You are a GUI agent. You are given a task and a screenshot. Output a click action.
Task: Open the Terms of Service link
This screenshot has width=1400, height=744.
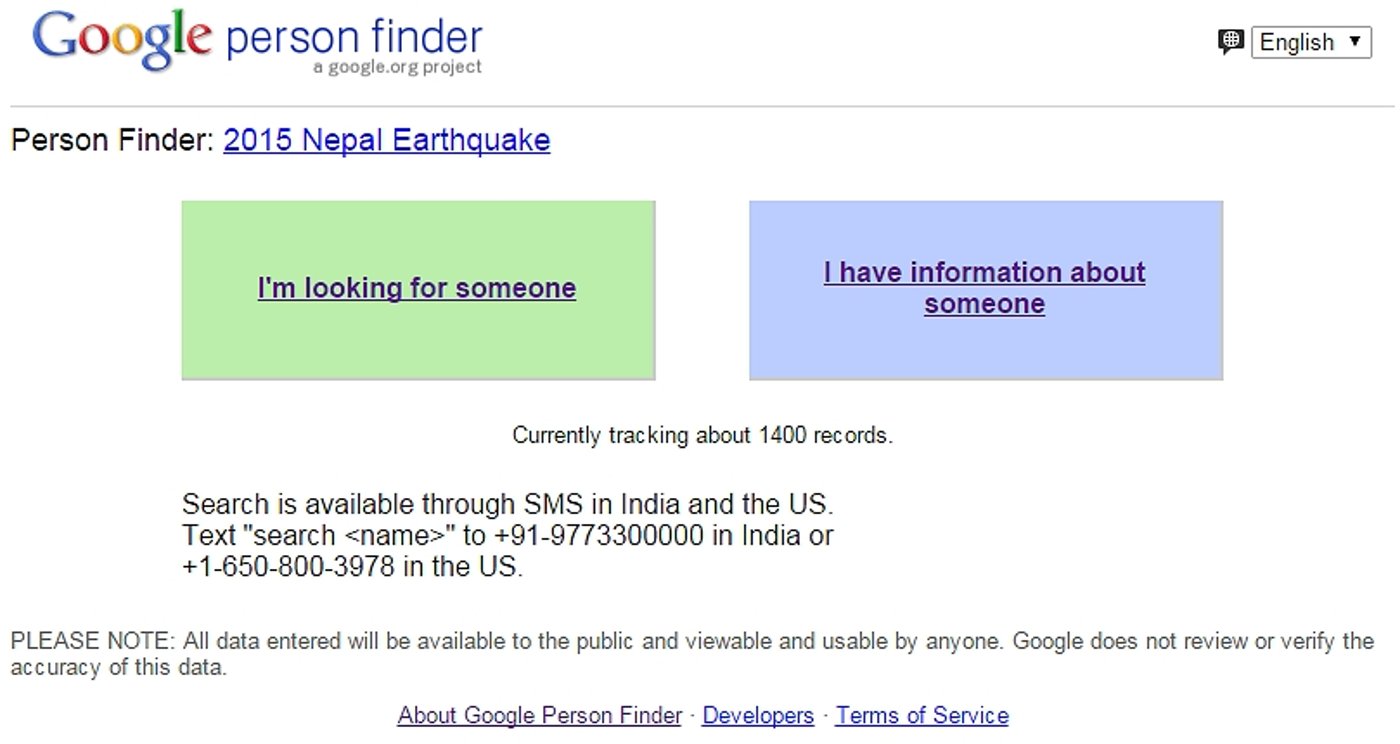pos(922,715)
